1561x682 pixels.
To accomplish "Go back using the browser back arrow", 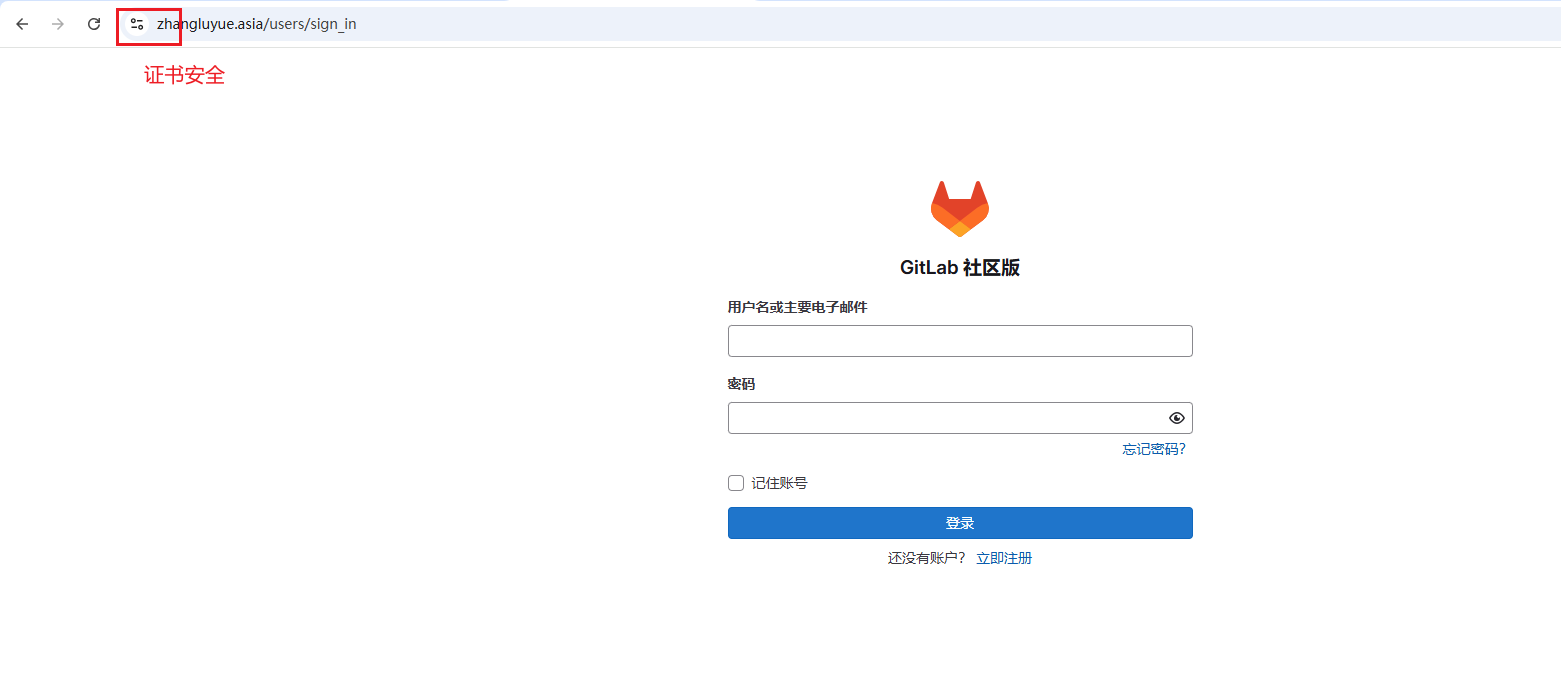I will click(22, 24).
